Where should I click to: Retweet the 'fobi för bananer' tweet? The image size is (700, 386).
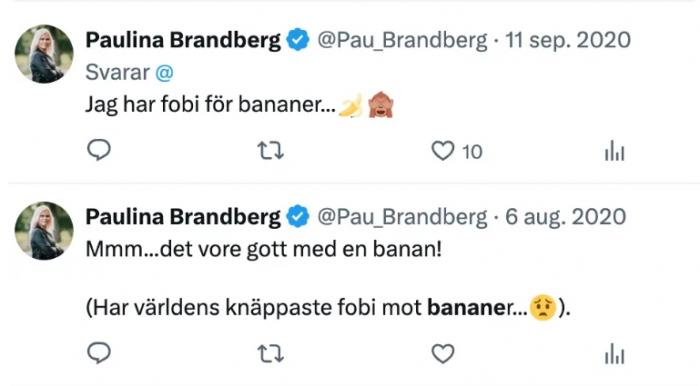pyautogui.click(x=271, y=151)
